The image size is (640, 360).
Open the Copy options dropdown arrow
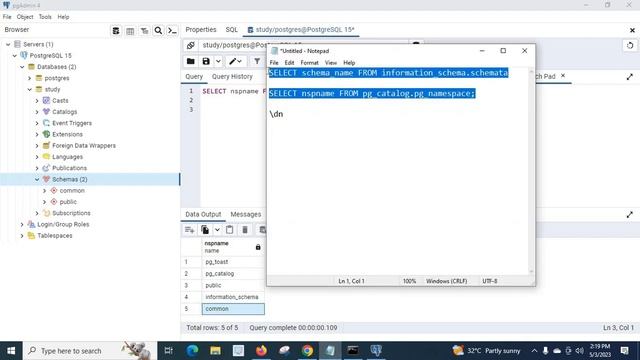point(217,230)
